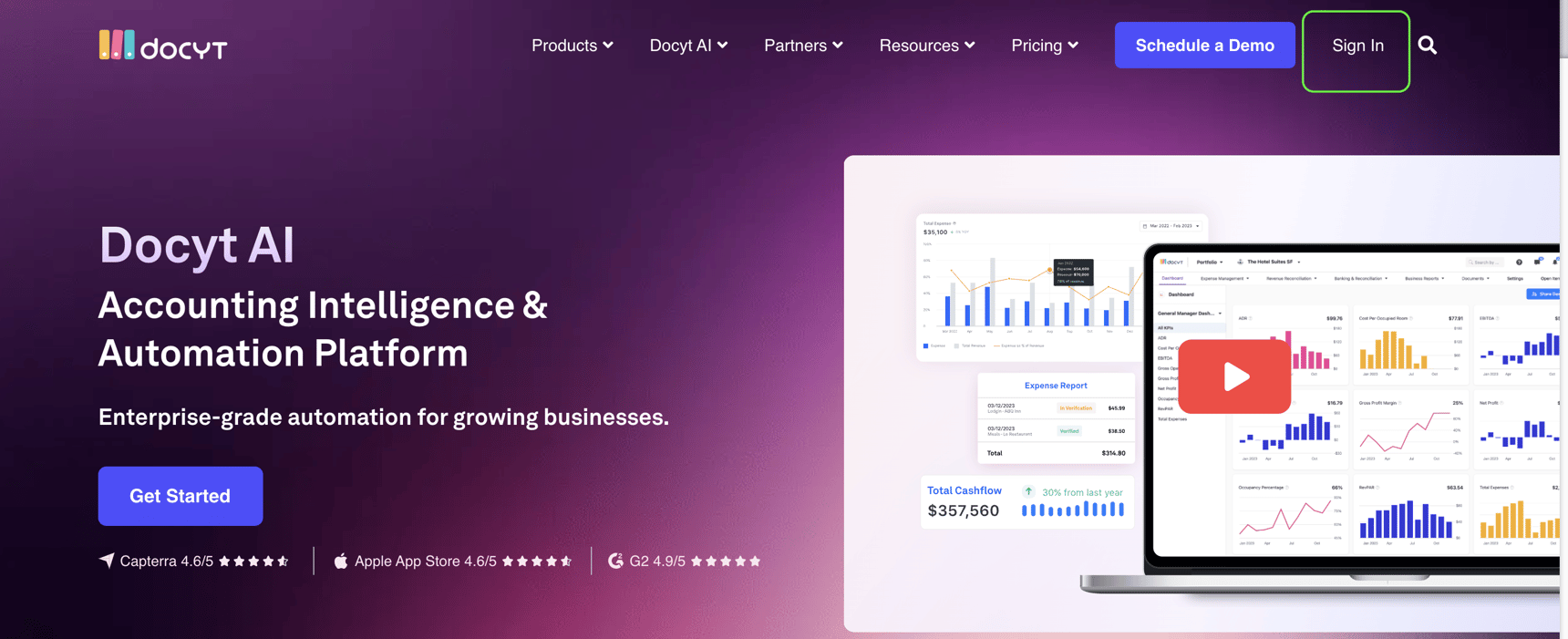
Task: Click the Expense Report card
Action: coord(1056,419)
